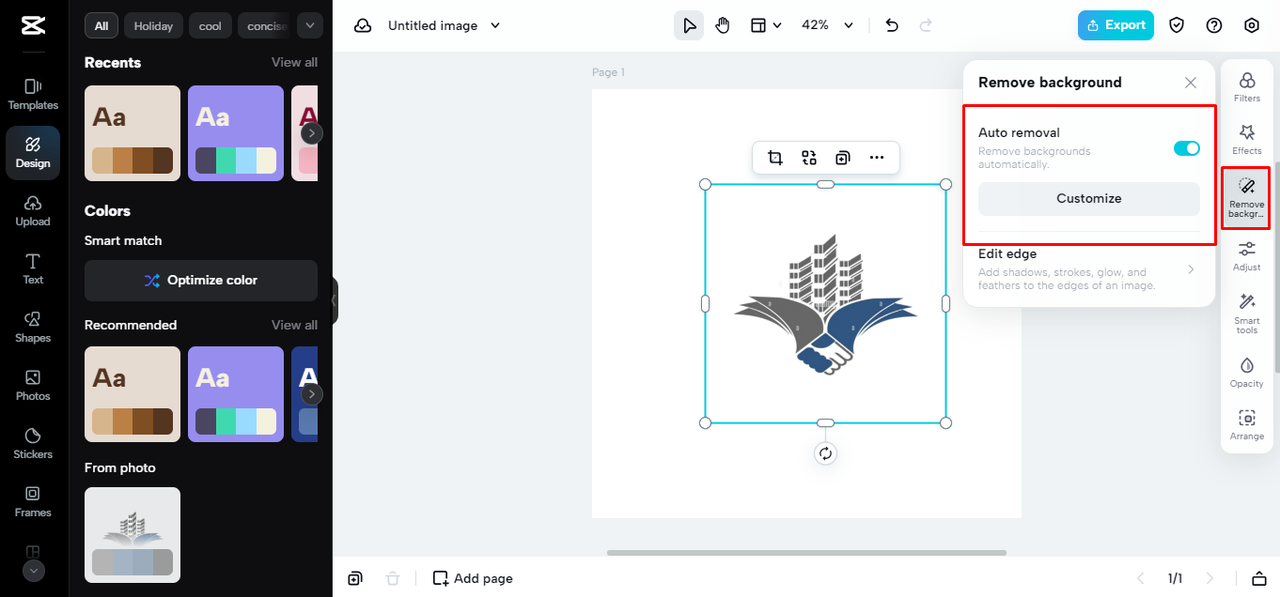Open the Templates panel in sidebar
Viewport: 1280px width, 597px height.
(33, 94)
